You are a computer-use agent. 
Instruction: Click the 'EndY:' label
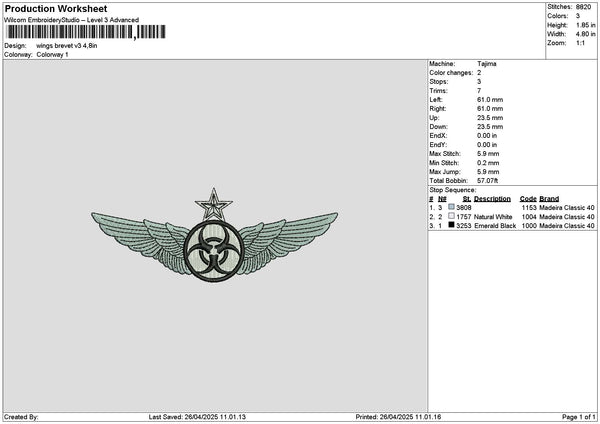coord(438,145)
